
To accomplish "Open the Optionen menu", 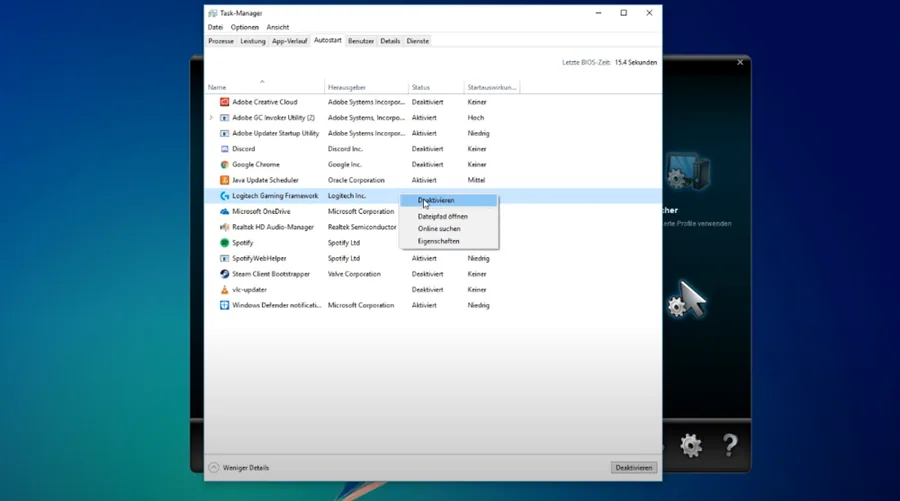I will [245, 27].
